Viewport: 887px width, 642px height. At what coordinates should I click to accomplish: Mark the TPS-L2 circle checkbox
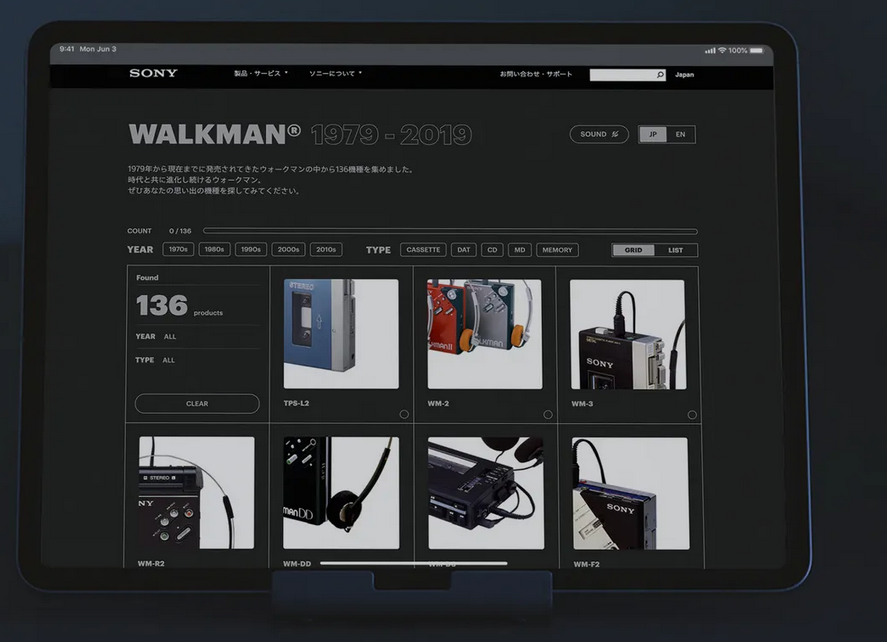point(404,414)
